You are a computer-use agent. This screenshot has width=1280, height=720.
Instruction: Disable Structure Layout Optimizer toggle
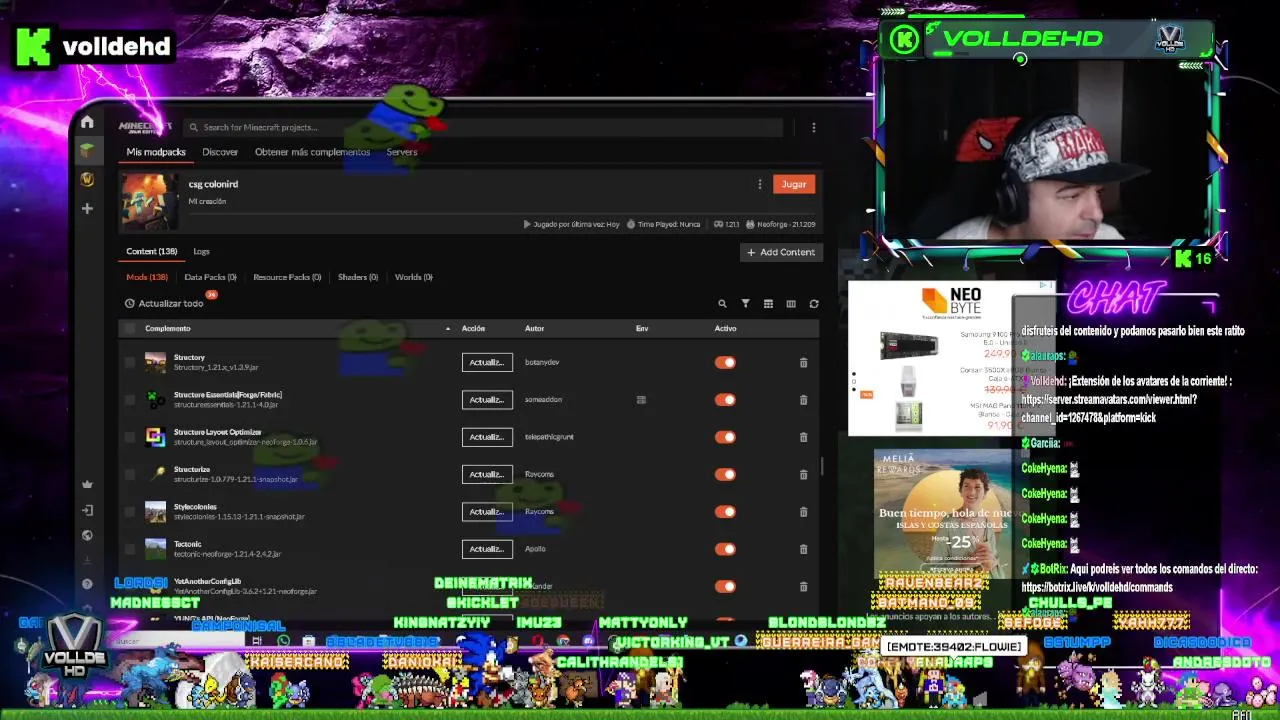click(x=725, y=437)
